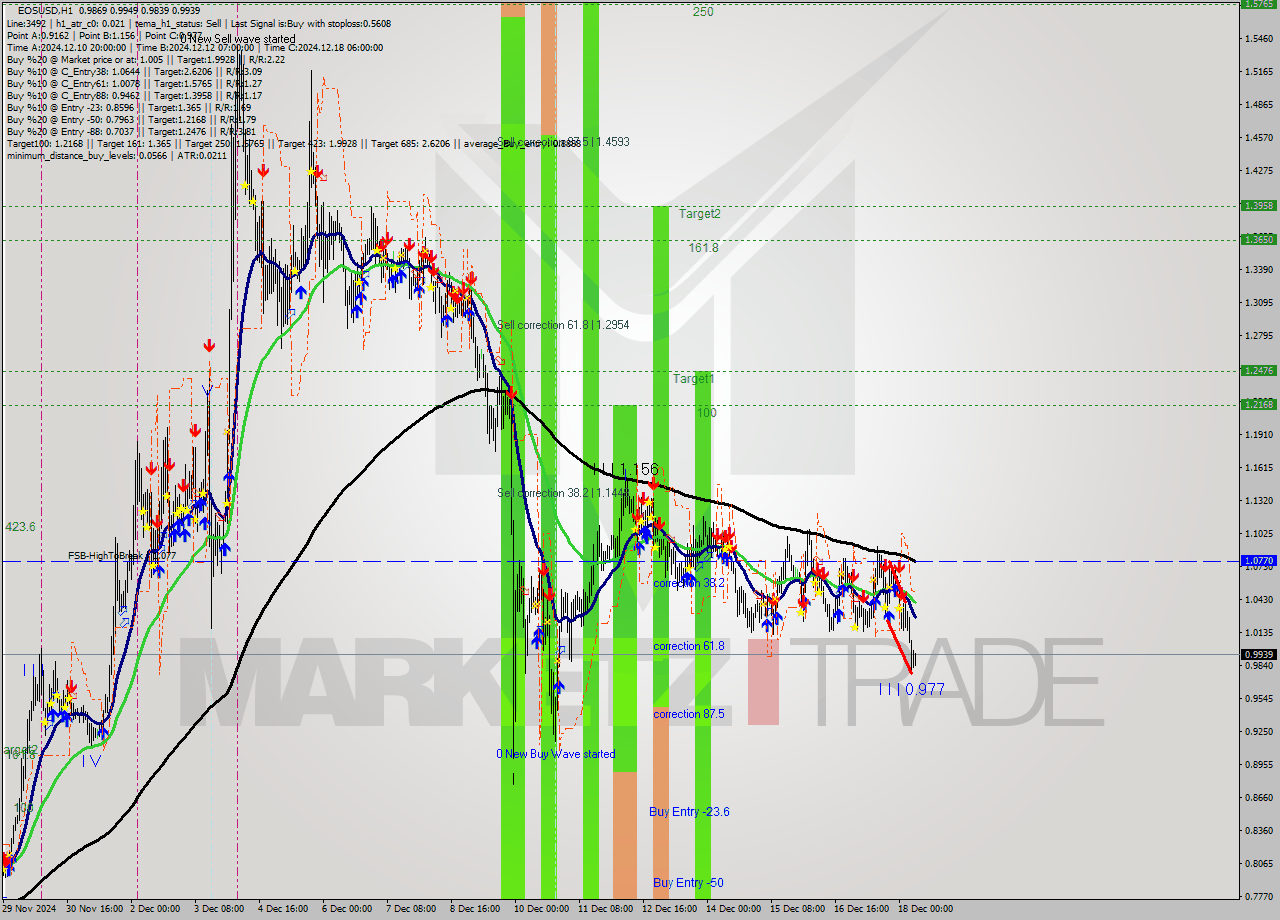Click the 'Buy %20 @ Entry -88' info line
1280x920 pixels.
click(x=131, y=131)
